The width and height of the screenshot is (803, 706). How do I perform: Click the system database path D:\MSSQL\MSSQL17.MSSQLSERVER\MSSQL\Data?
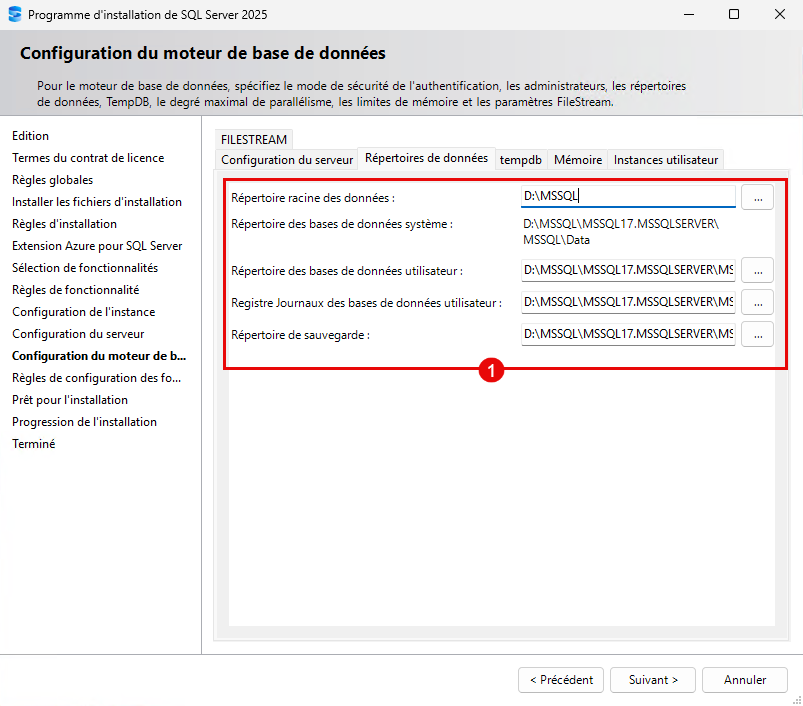pyautogui.click(x=621, y=232)
